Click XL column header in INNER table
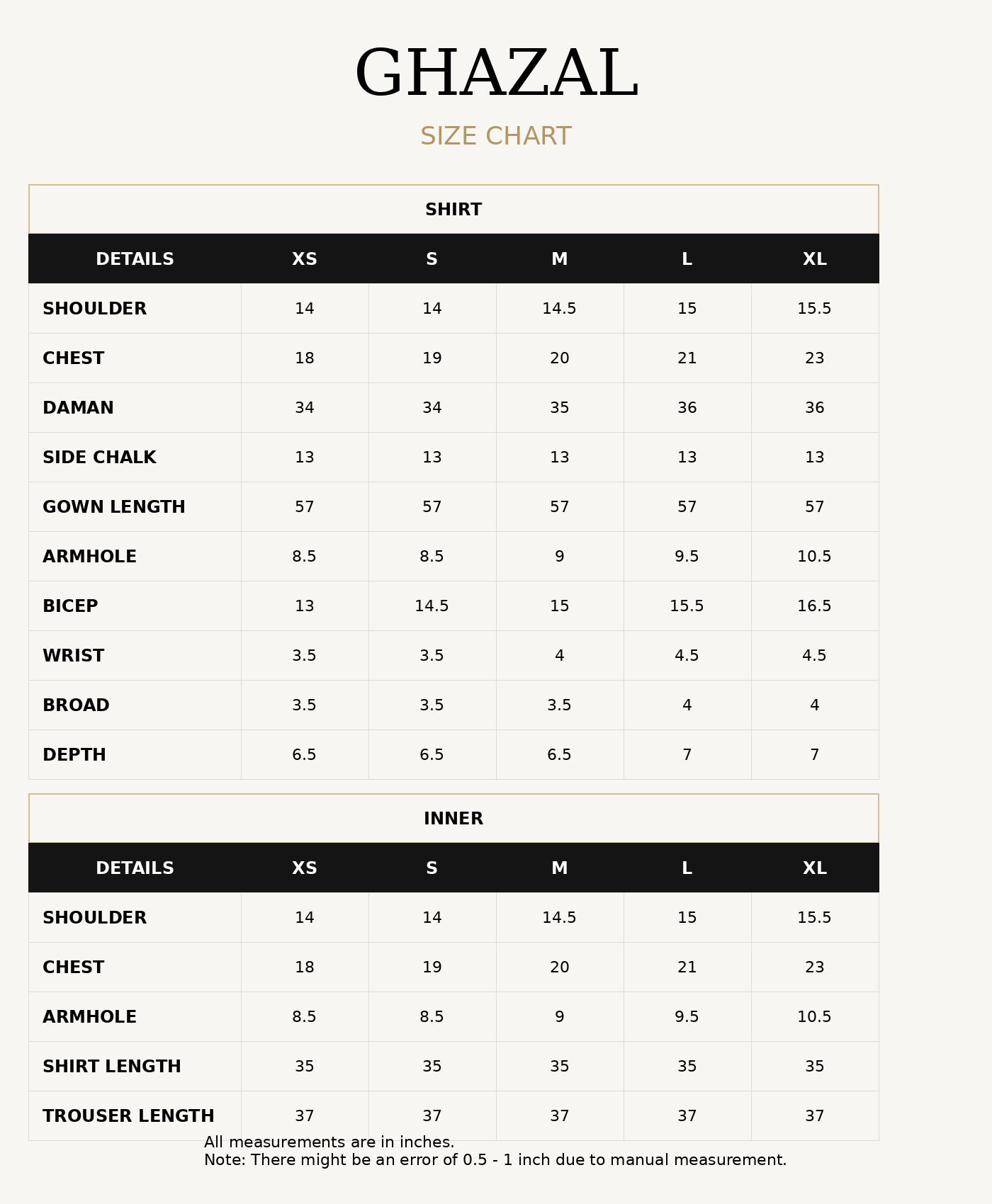Image resolution: width=992 pixels, height=1204 pixels. (815, 868)
